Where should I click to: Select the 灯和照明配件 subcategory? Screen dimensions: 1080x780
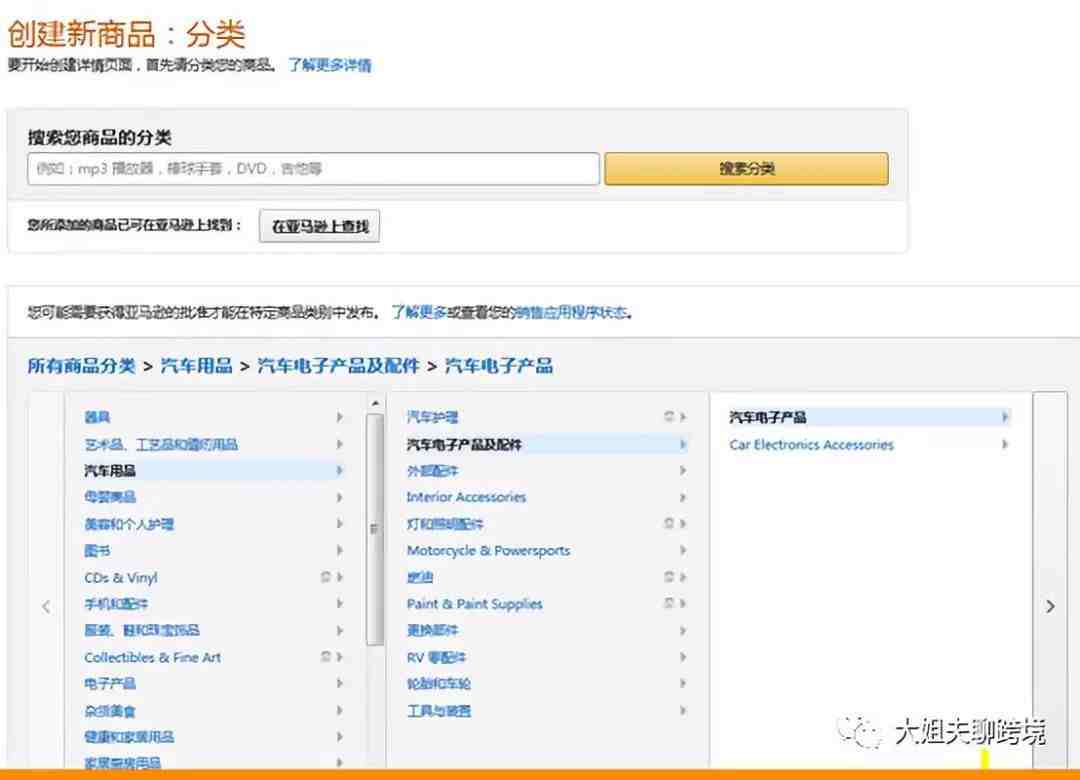click(445, 524)
